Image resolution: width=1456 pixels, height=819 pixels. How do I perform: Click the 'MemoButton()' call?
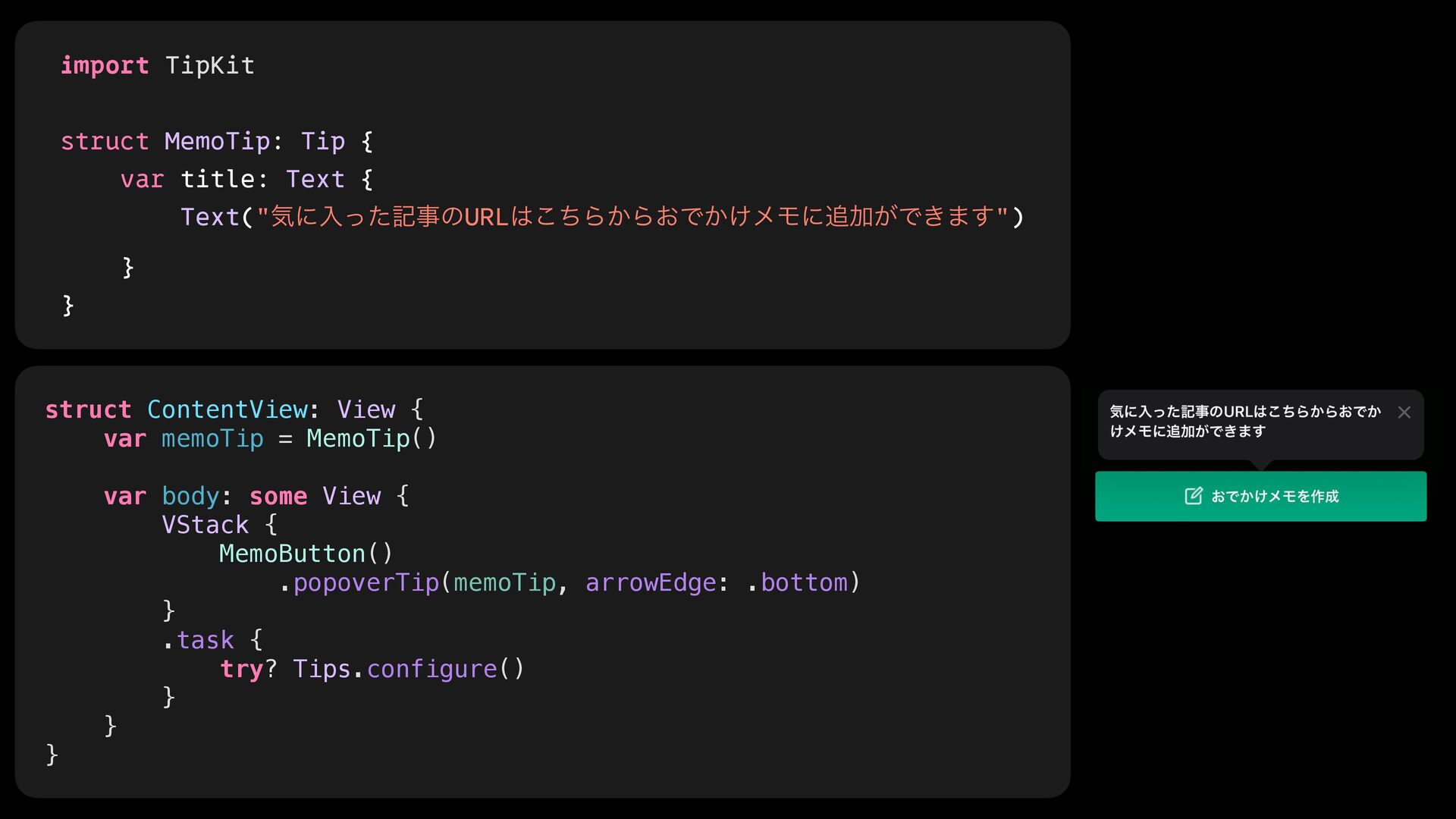[306, 554]
